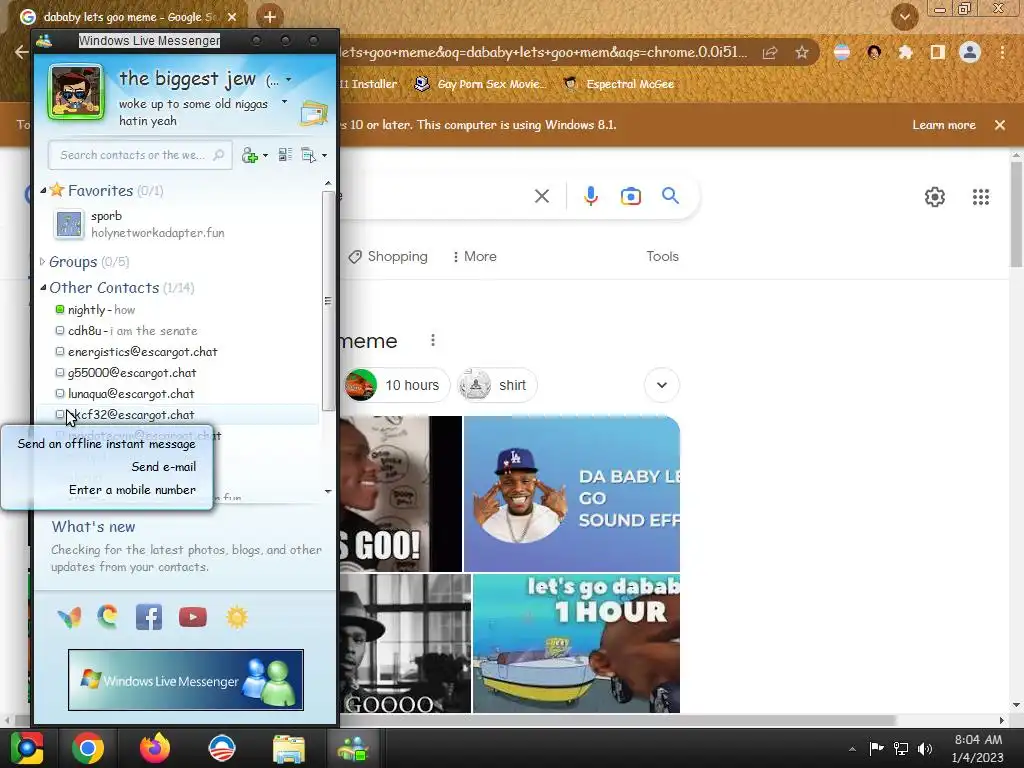
Task: Select the dababy lets goo meme browser tab
Action: click(128, 17)
